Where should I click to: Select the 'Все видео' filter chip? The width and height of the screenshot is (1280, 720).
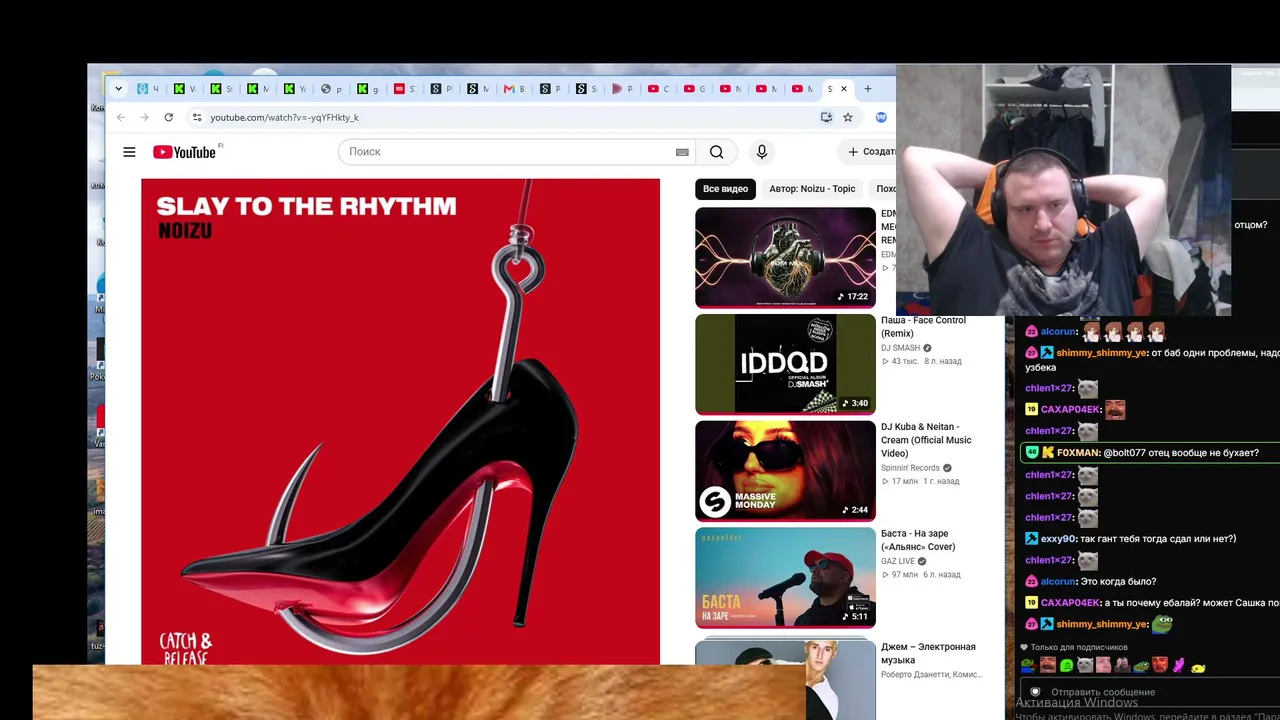click(x=725, y=189)
